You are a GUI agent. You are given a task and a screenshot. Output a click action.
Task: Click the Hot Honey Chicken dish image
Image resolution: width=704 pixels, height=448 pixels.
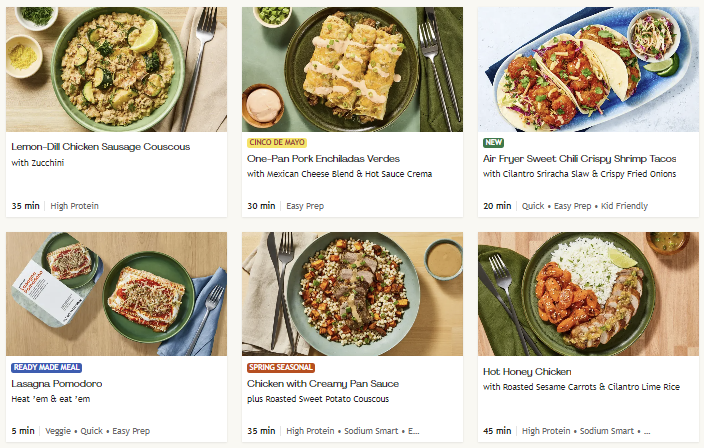(x=588, y=294)
